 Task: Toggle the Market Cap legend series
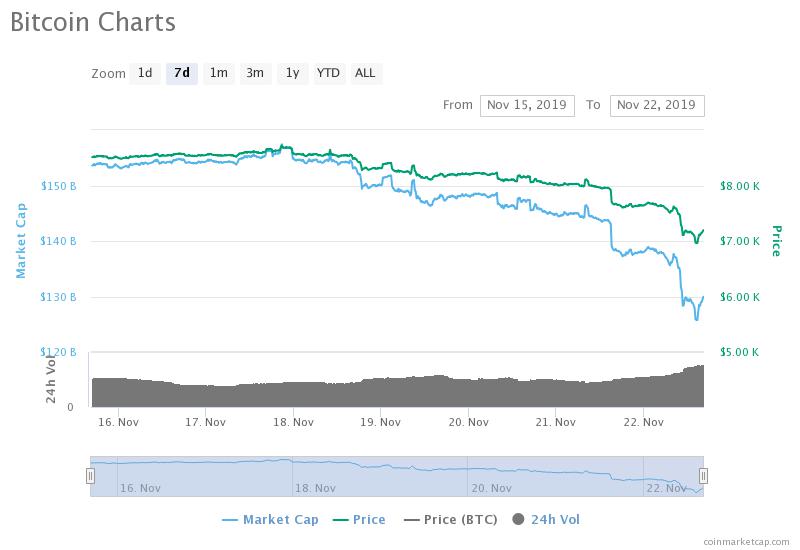pos(270,520)
